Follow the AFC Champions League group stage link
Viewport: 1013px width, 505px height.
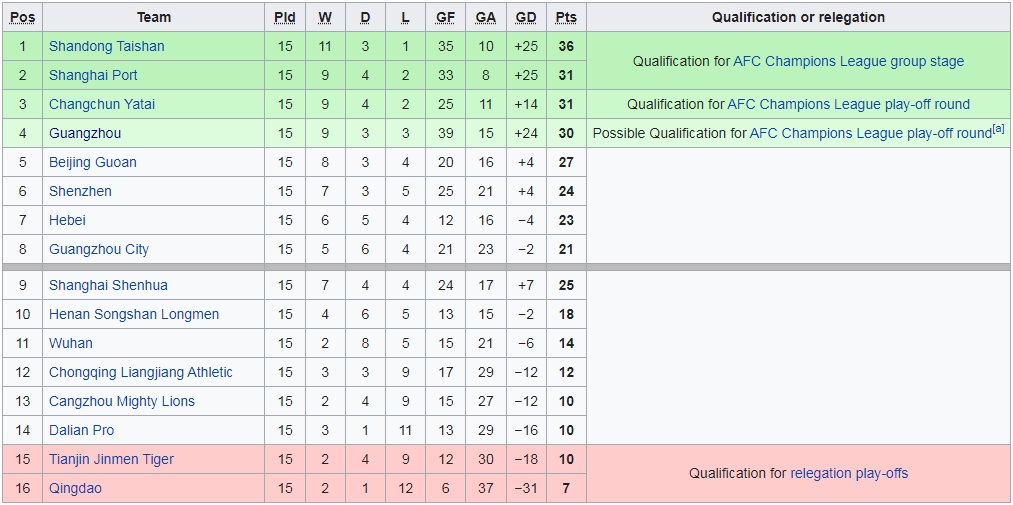(x=848, y=61)
